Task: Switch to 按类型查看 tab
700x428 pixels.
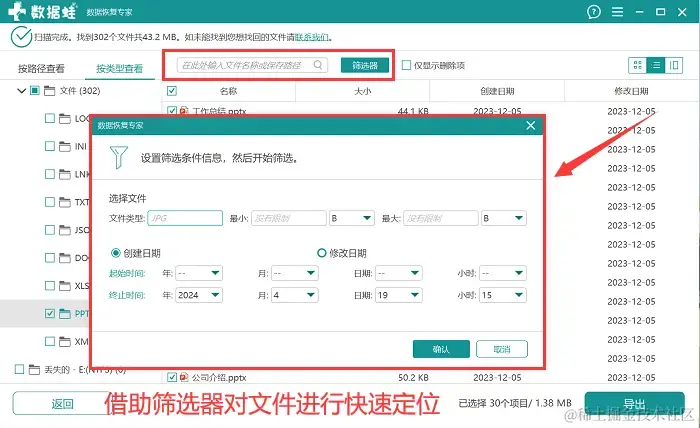Action: pos(119,68)
